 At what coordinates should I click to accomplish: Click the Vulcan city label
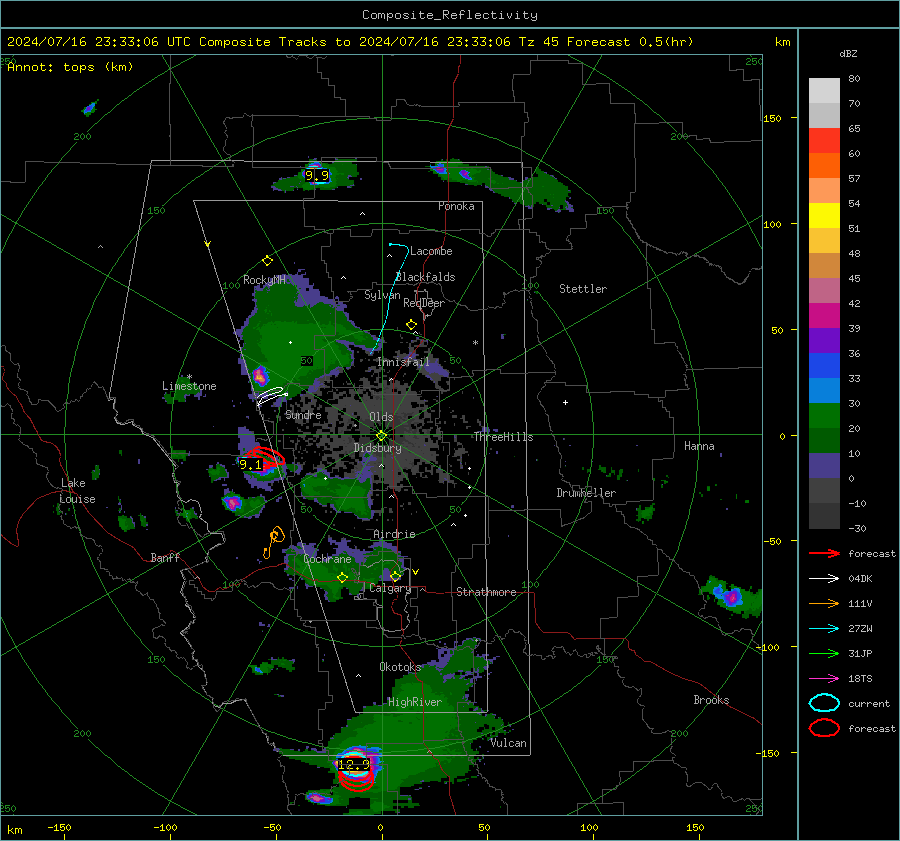click(x=509, y=743)
